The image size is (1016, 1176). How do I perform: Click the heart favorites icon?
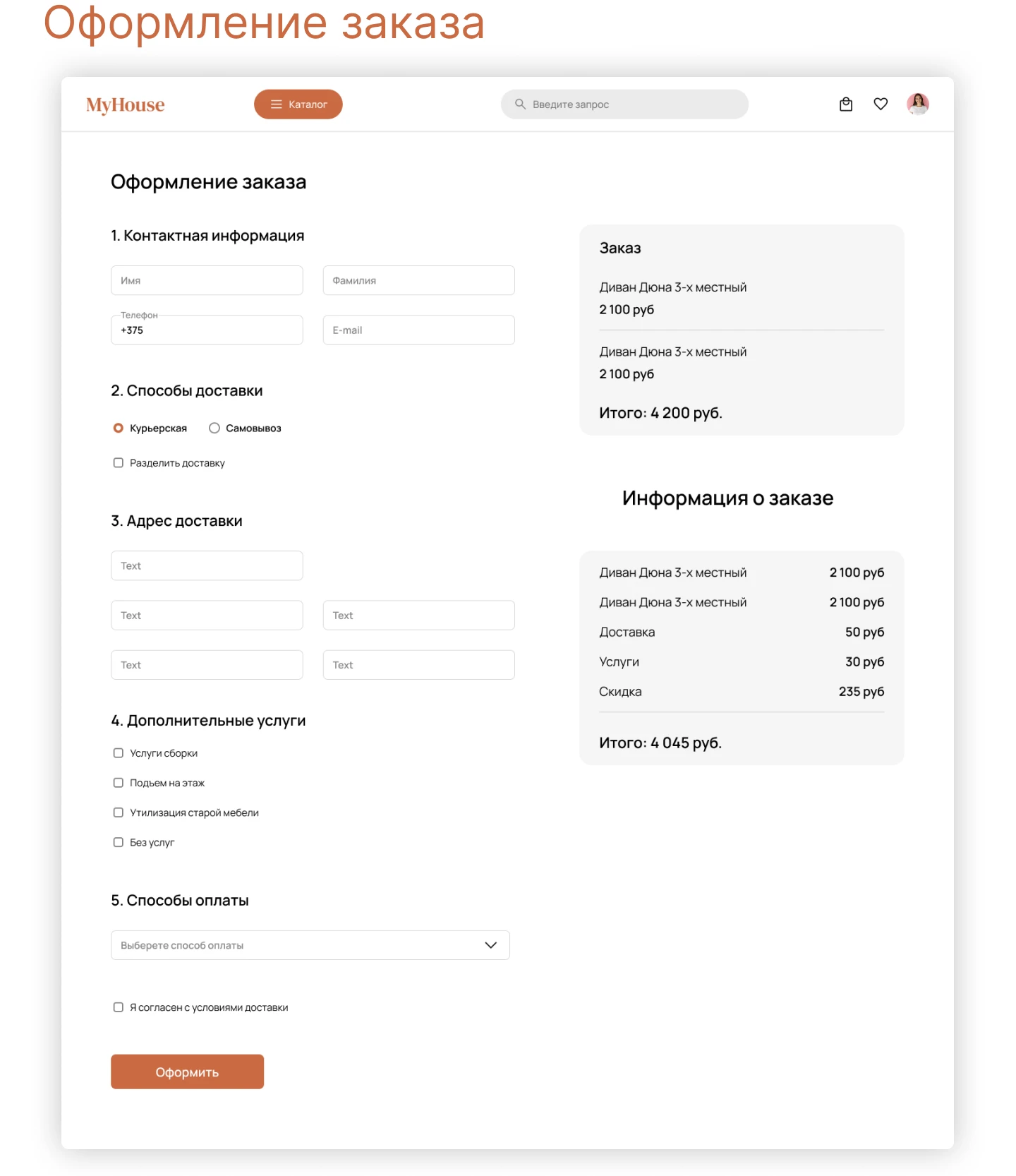(881, 104)
